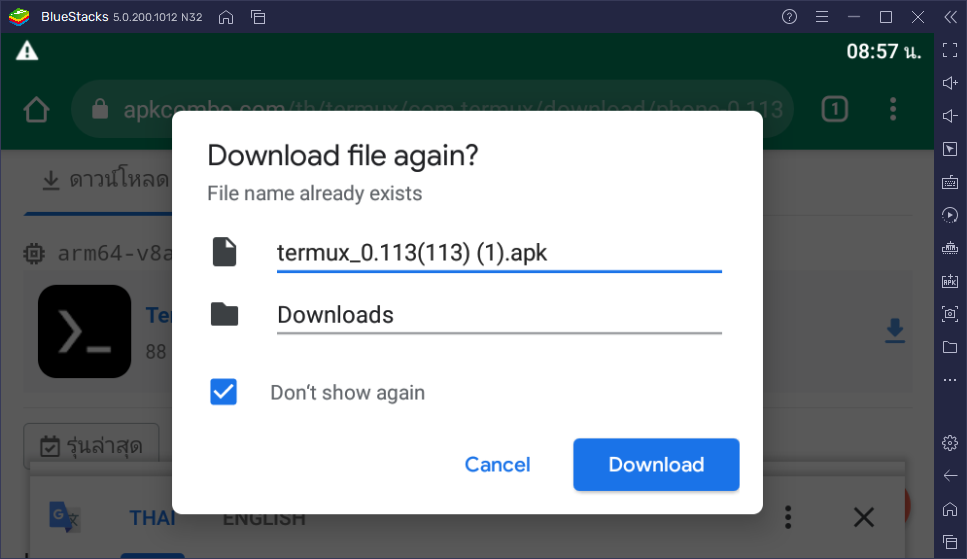Collapse the BlueStacks side toolbar
Viewport: 967px width, 559px height.
click(x=950, y=17)
